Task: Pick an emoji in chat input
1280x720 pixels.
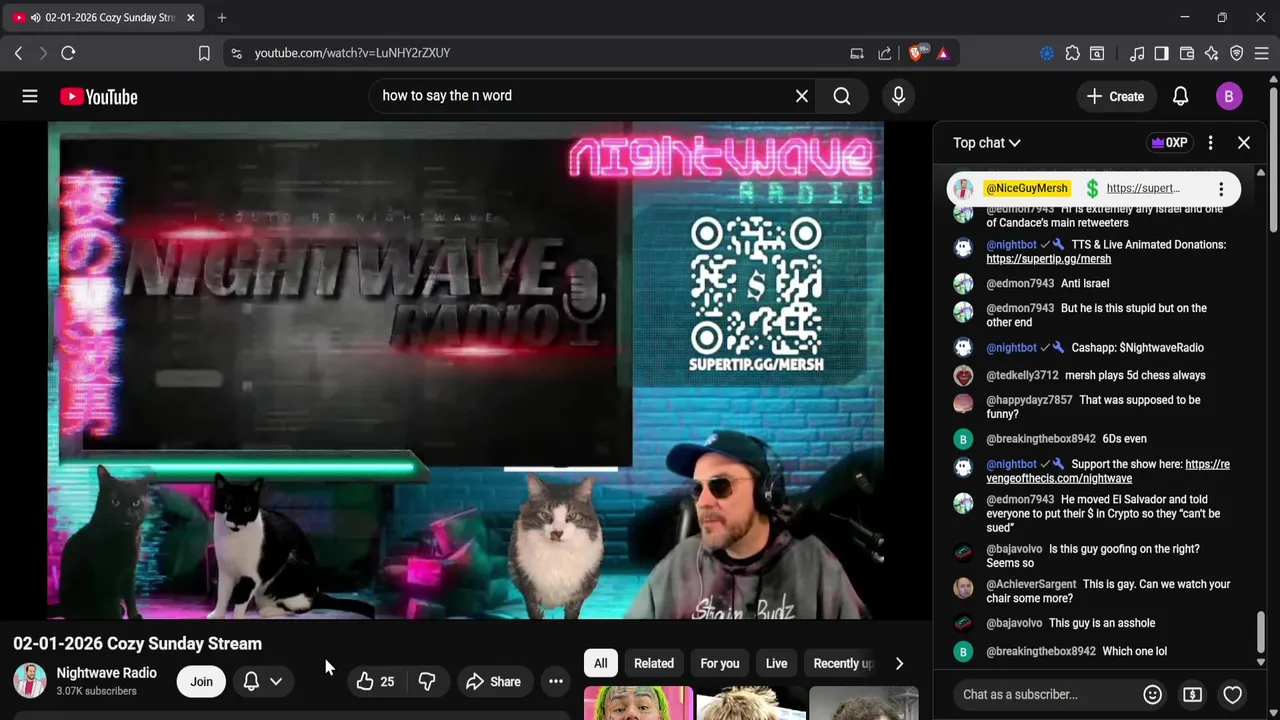Action: [1152, 694]
